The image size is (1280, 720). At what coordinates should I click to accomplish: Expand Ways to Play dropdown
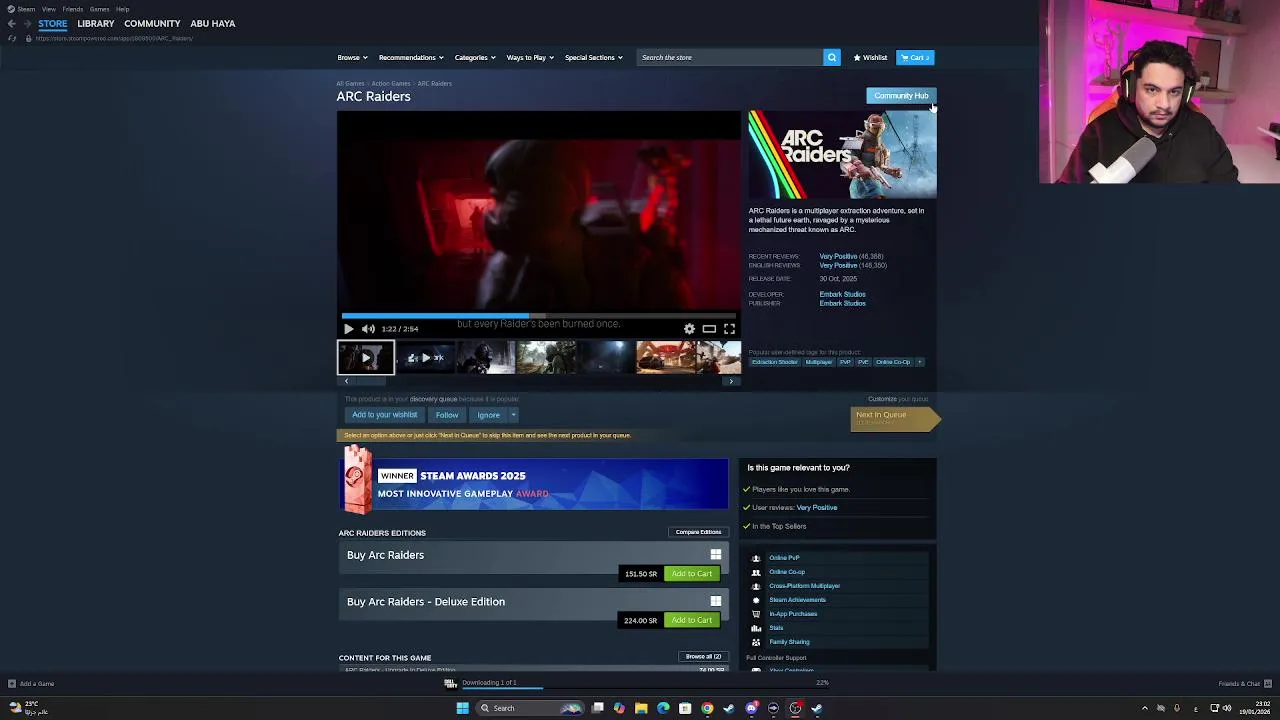tap(530, 57)
